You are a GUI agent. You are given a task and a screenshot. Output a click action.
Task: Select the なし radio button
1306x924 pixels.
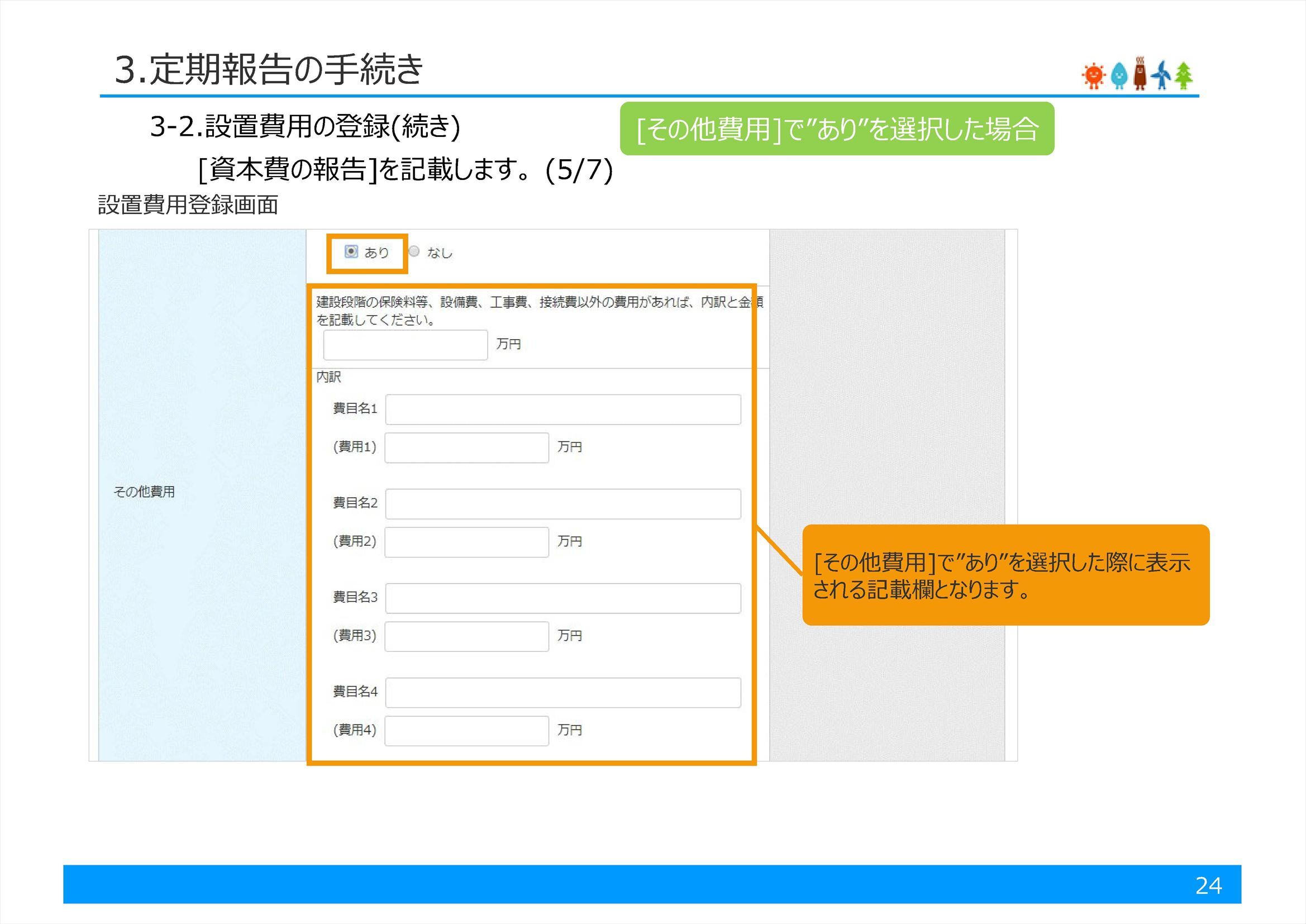[414, 252]
